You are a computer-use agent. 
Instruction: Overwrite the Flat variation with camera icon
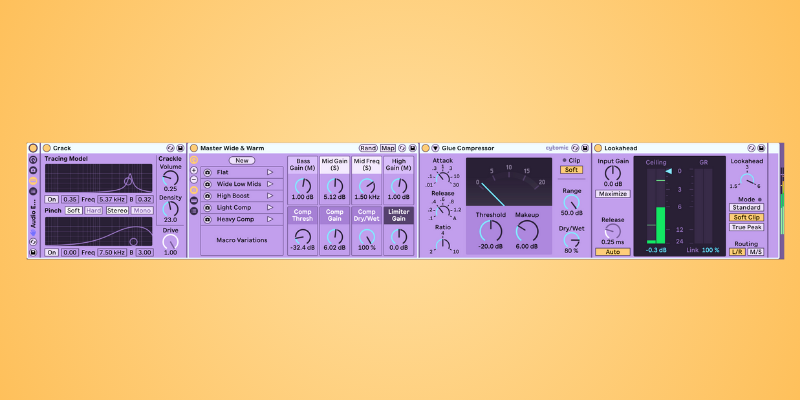coord(208,172)
